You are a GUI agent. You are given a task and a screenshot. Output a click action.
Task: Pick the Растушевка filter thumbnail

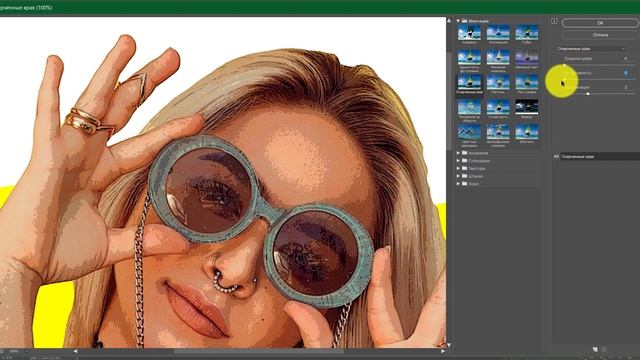(x=527, y=82)
